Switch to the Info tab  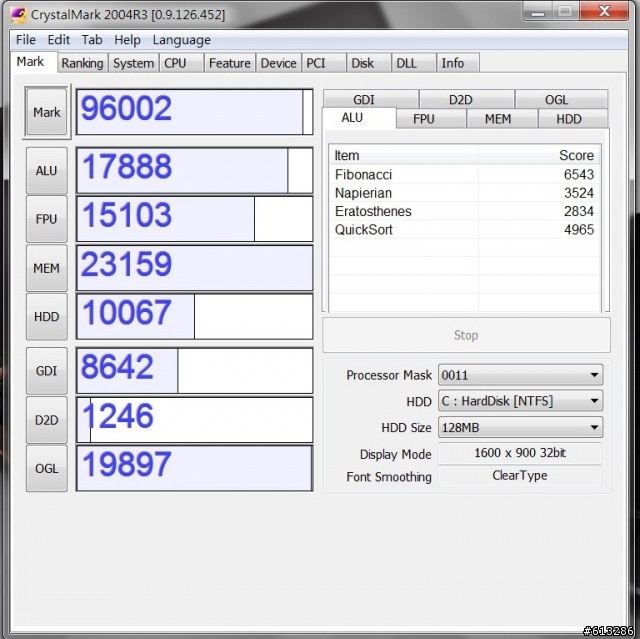[458, 63]
